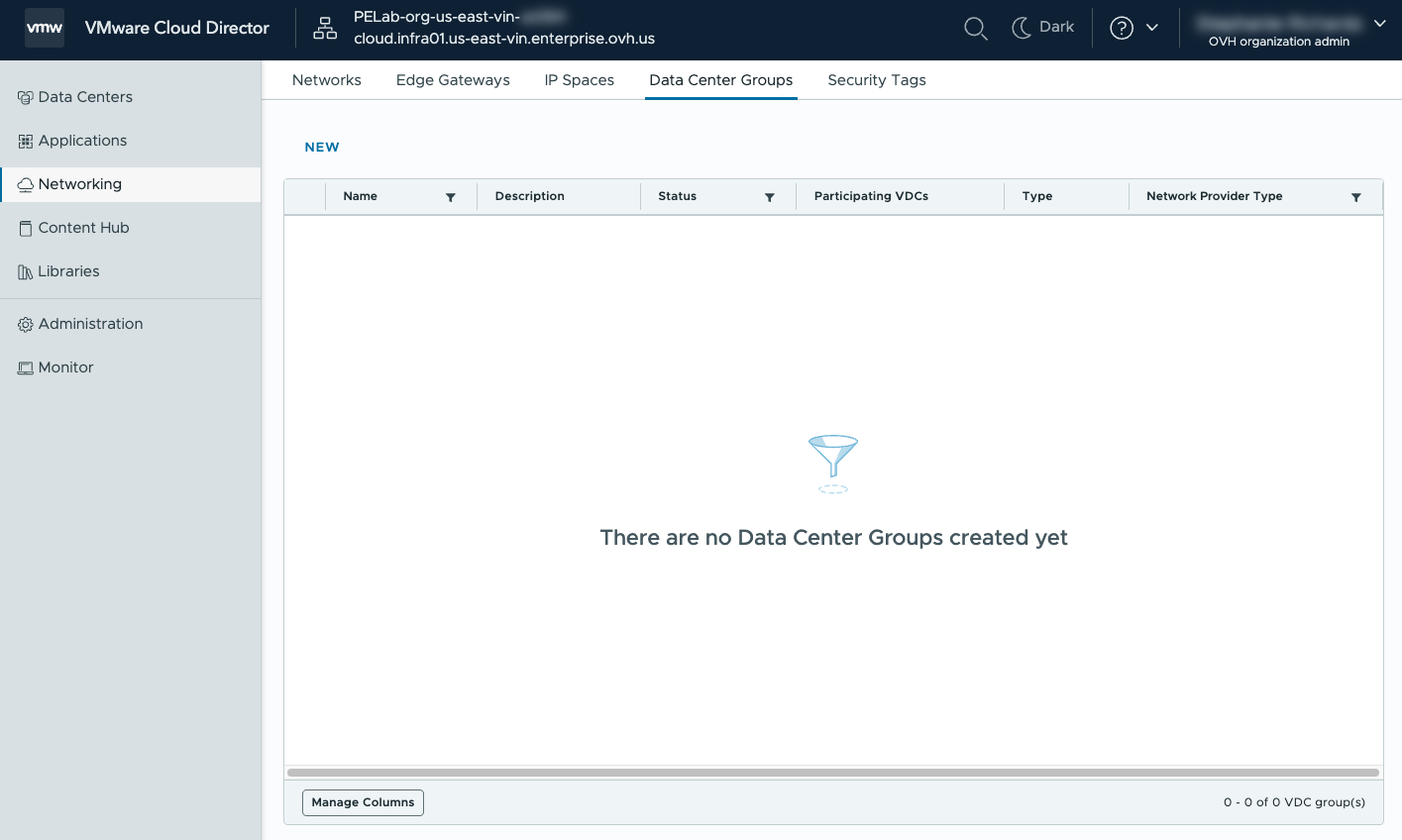1402x840 pixels.
Task: Sort by Participating VDCs column header
Action: coord(871,196)
